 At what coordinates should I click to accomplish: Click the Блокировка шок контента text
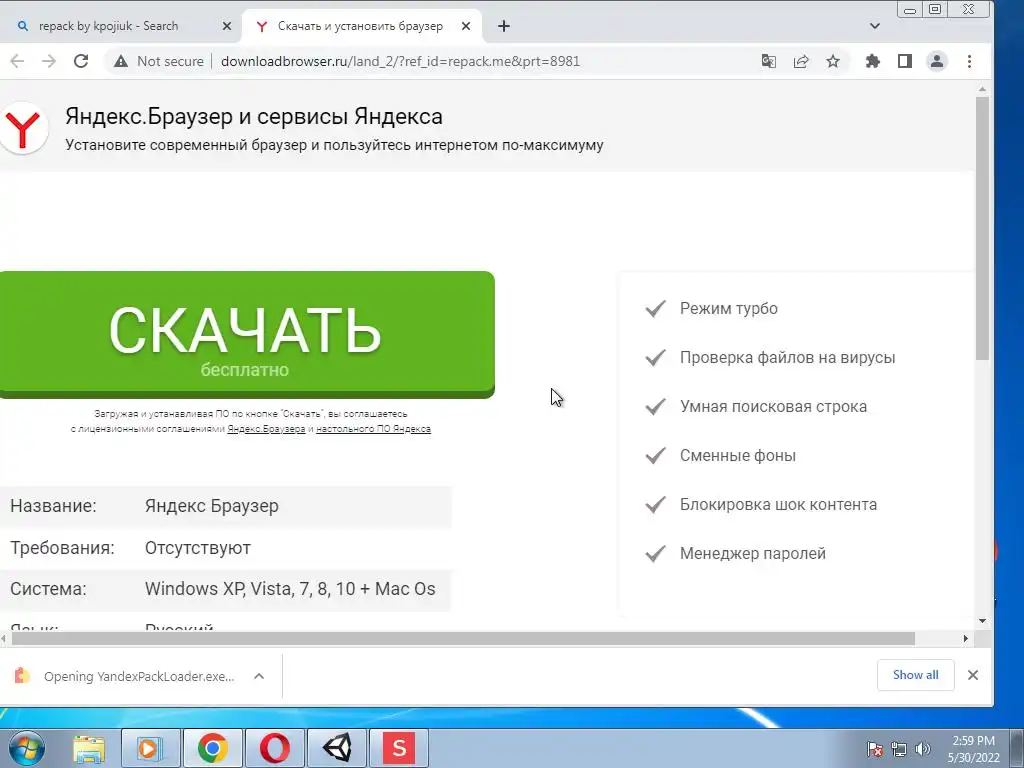(x=778, y=504)
